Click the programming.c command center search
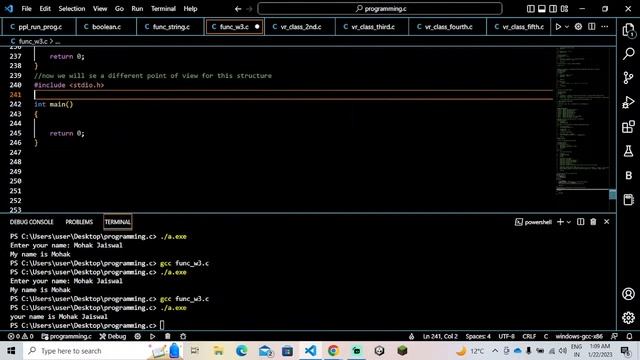Image resolution: width=640 pixels, height=360 pixels. tap(380, 9)
